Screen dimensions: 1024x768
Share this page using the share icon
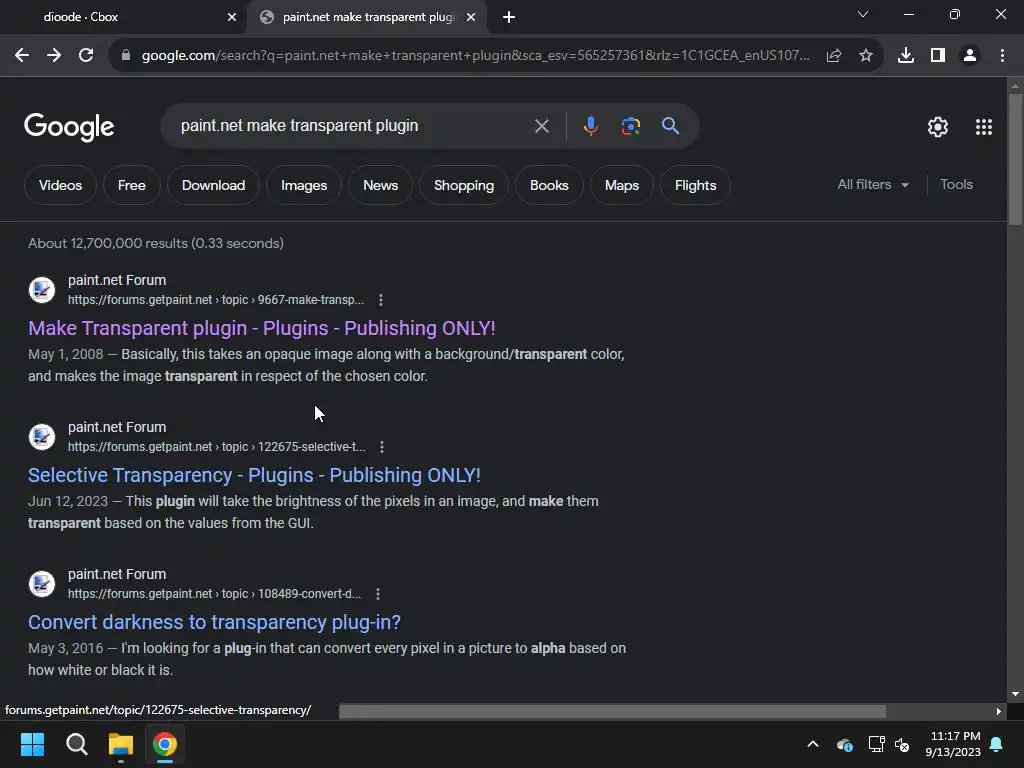(834, 56)
